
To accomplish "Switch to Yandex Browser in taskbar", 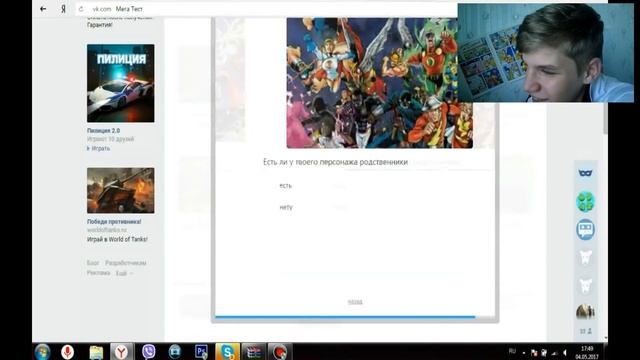I will point(121,351).
